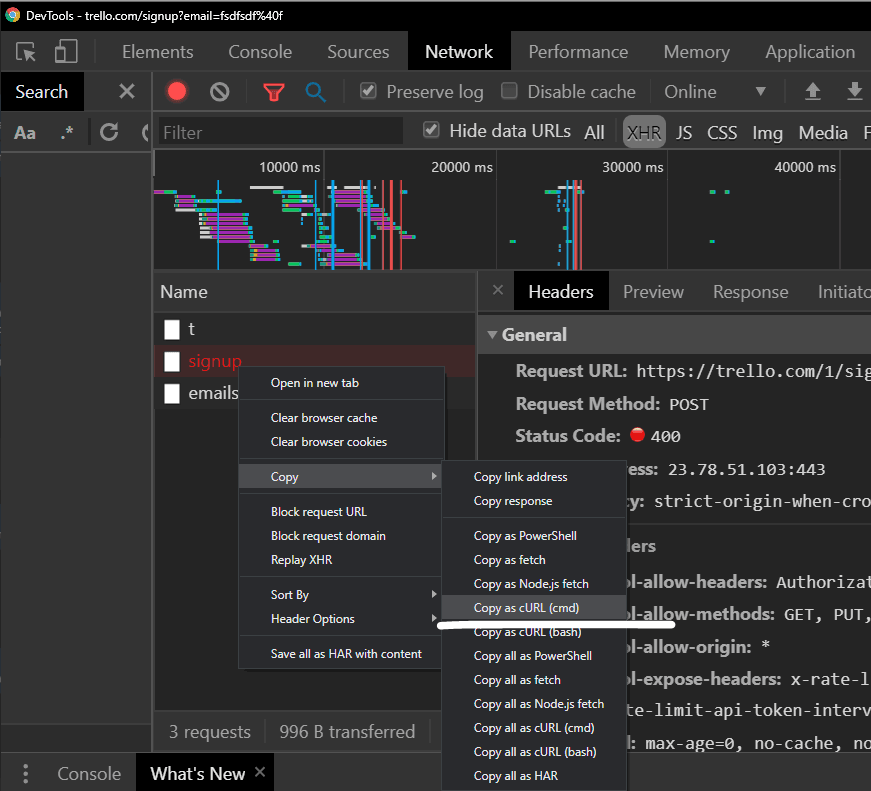
Task: Click the import HAR upload arrow icon
Action: pos(813,91)
